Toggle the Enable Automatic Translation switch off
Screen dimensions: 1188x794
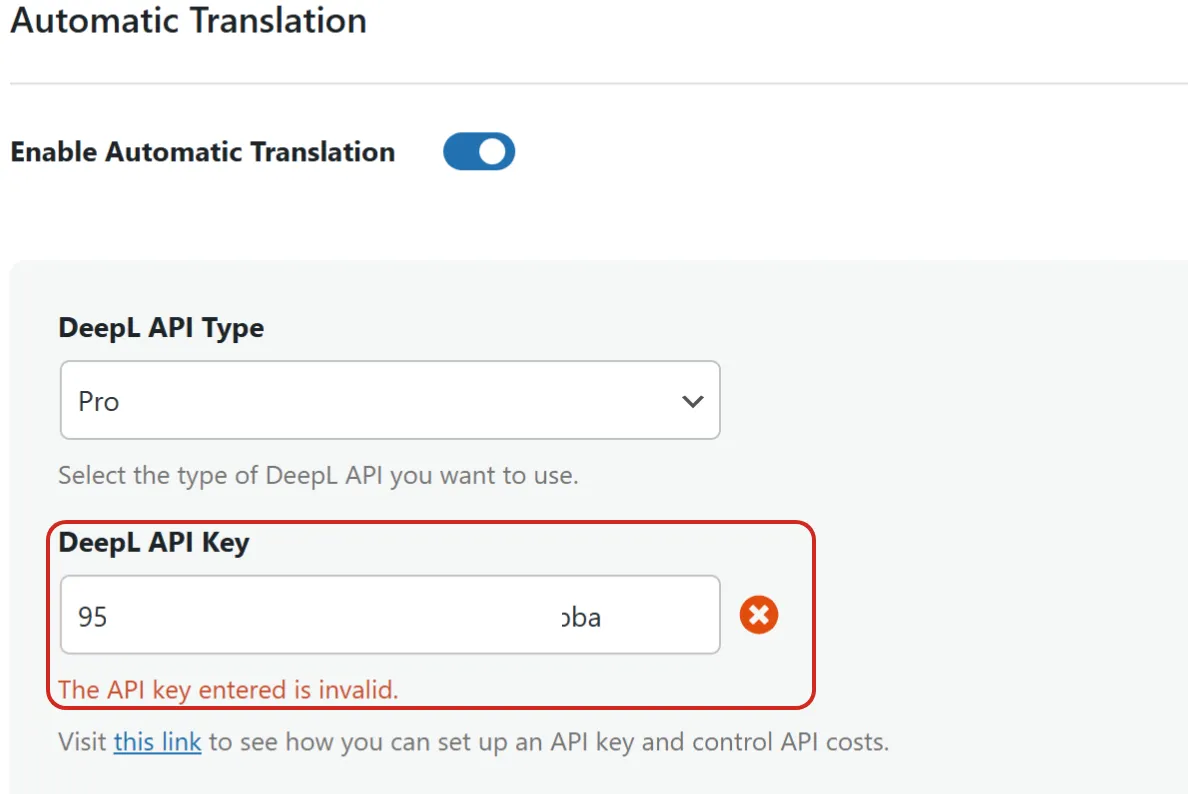tap(479, 151)
